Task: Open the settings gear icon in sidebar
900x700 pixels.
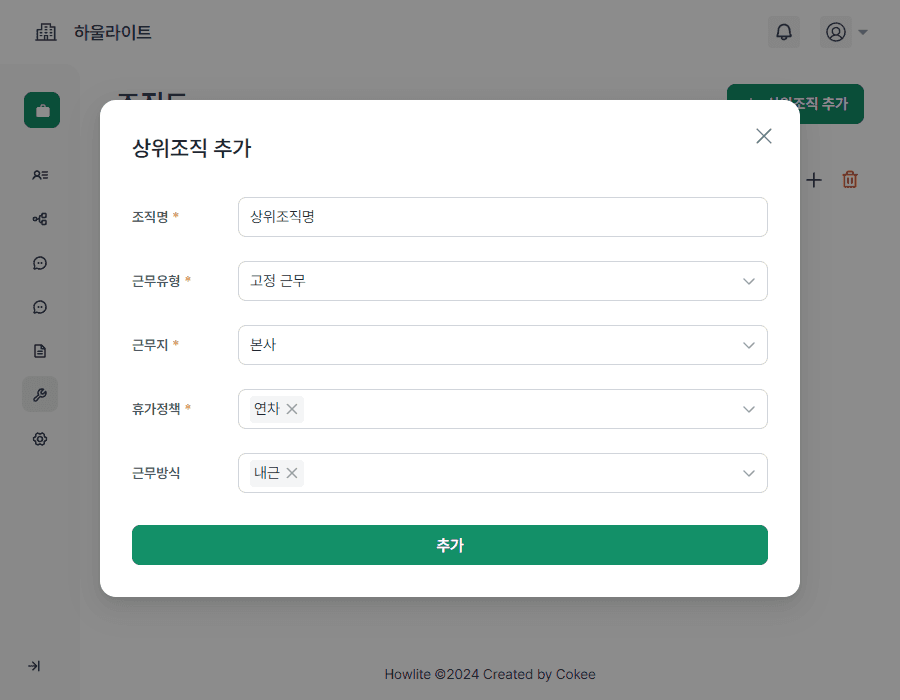Action: (39, 438)
